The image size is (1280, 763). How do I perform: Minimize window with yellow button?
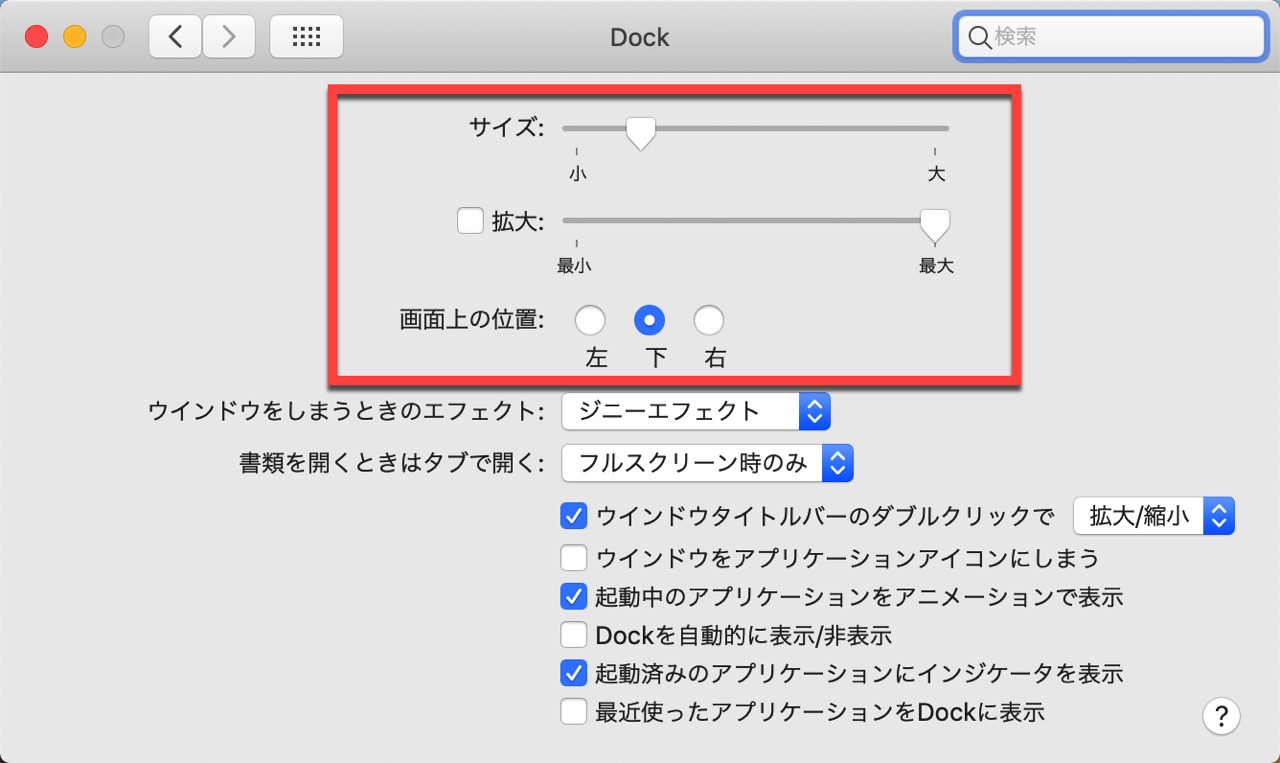(75, 37)
